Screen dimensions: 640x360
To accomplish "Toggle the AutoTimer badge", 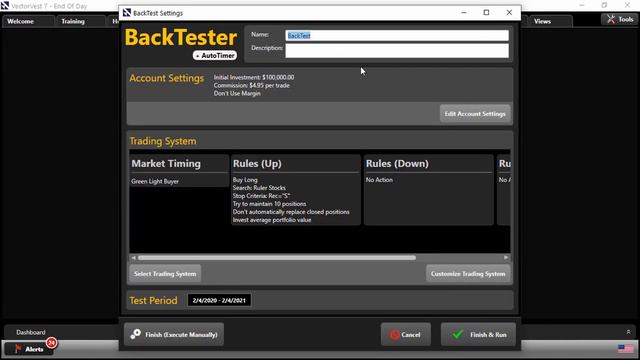I will [x=215, y=56].
